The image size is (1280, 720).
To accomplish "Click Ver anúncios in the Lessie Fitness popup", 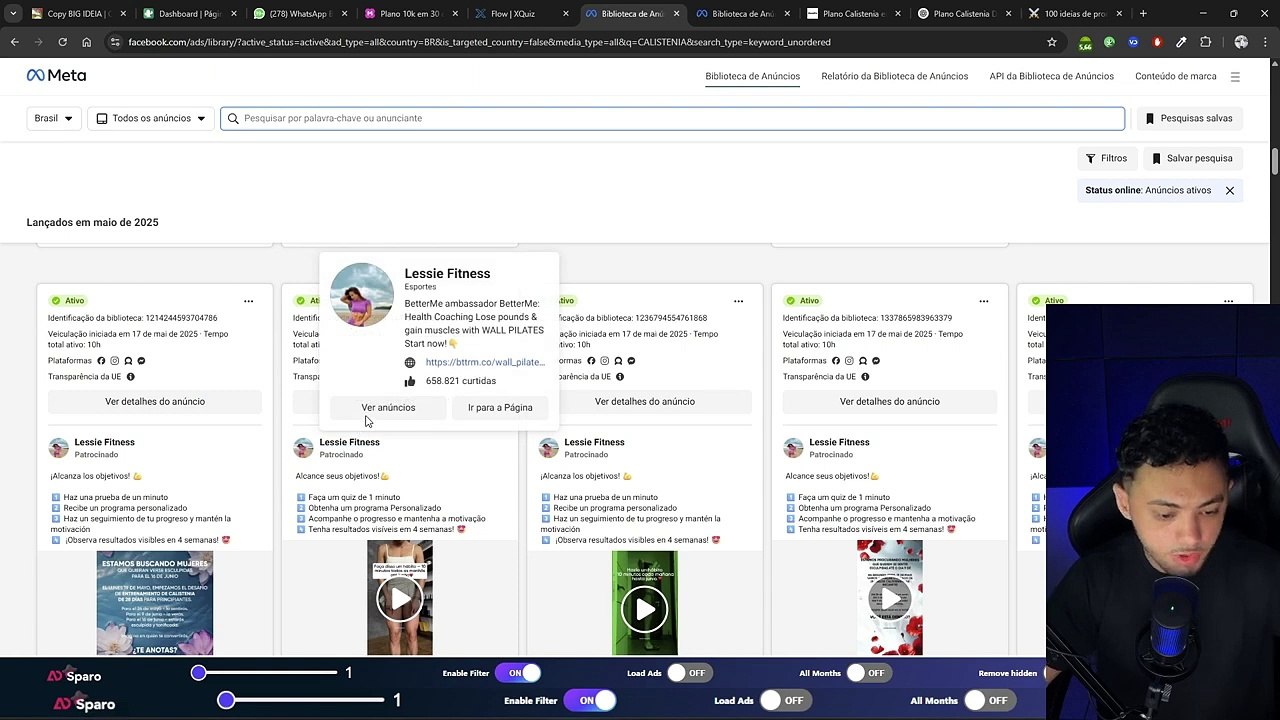I will click(388, 408).
